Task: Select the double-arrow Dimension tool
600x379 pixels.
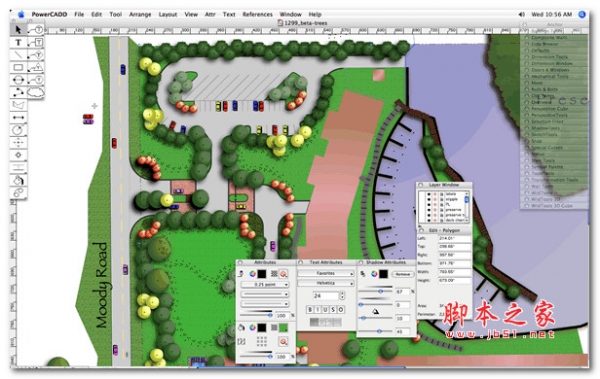Action: click(x=18, y=117)
